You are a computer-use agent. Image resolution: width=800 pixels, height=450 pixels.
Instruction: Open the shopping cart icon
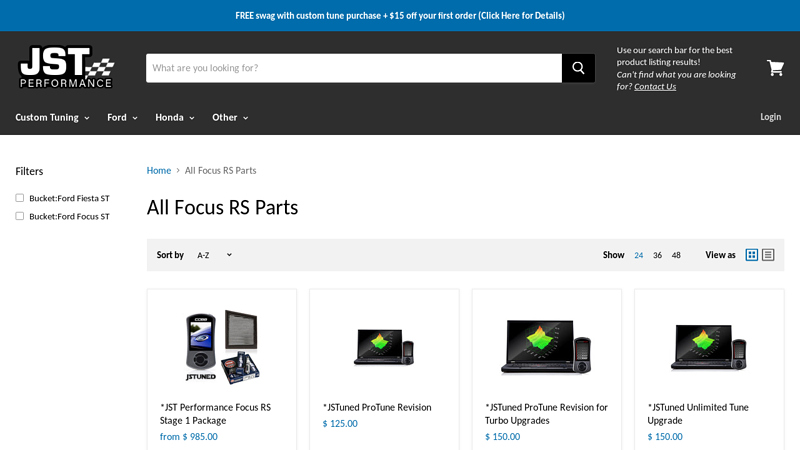(x=775, y=67)
